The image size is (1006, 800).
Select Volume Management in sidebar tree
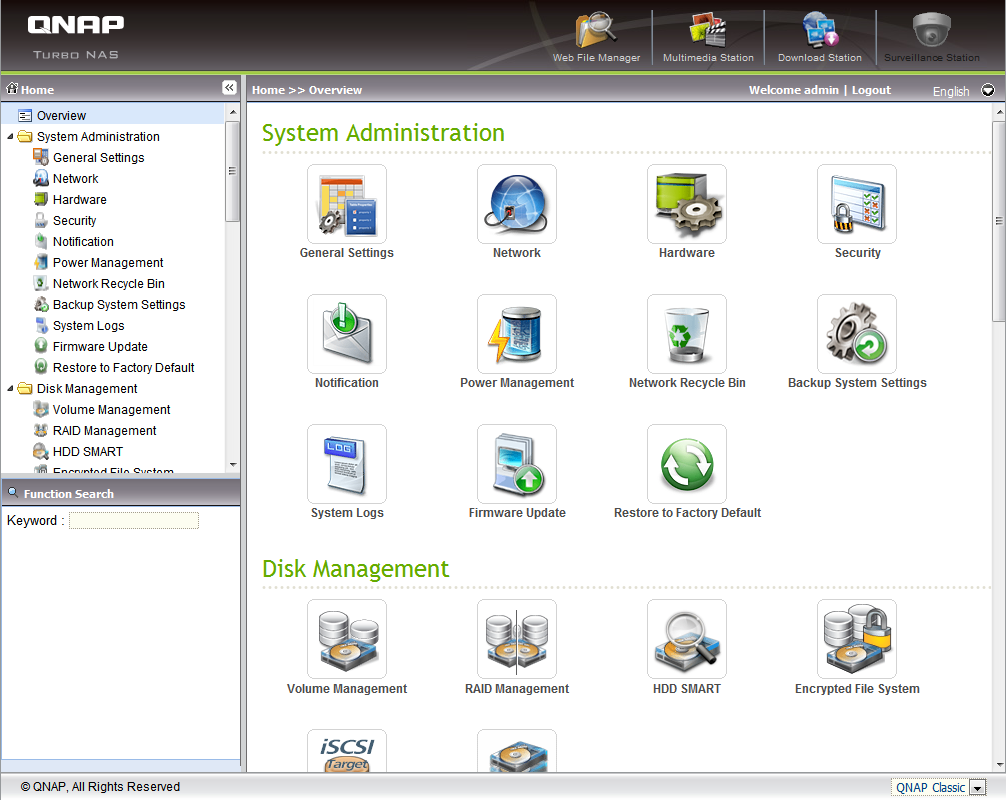(x=111, y=410)
